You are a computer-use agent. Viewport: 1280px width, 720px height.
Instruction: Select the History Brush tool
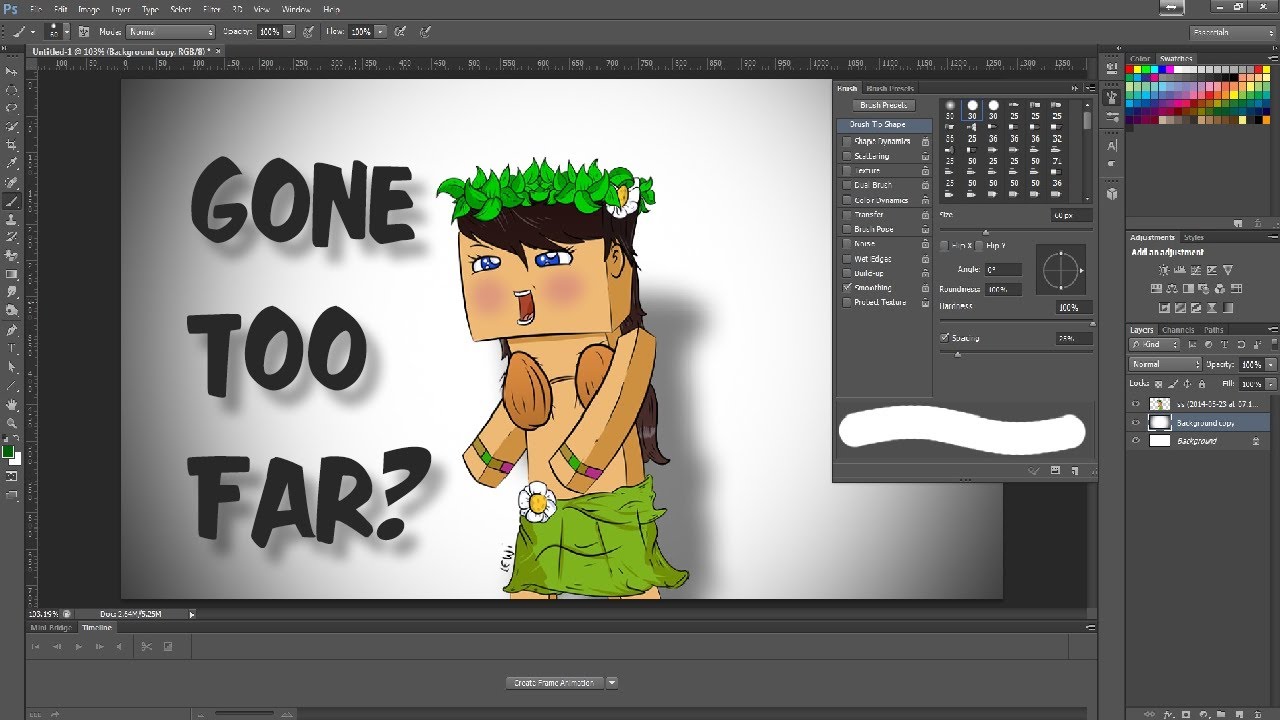click(12, 237)
